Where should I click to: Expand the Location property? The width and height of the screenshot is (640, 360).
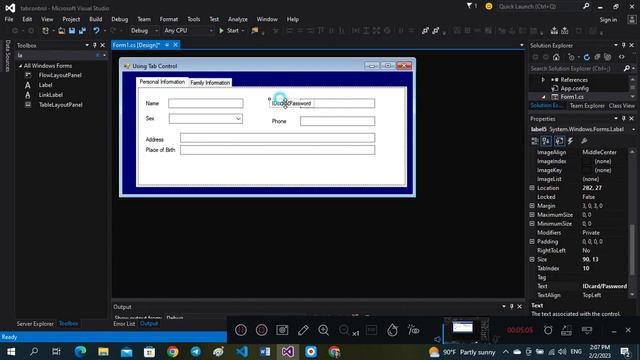coord(532,188)
